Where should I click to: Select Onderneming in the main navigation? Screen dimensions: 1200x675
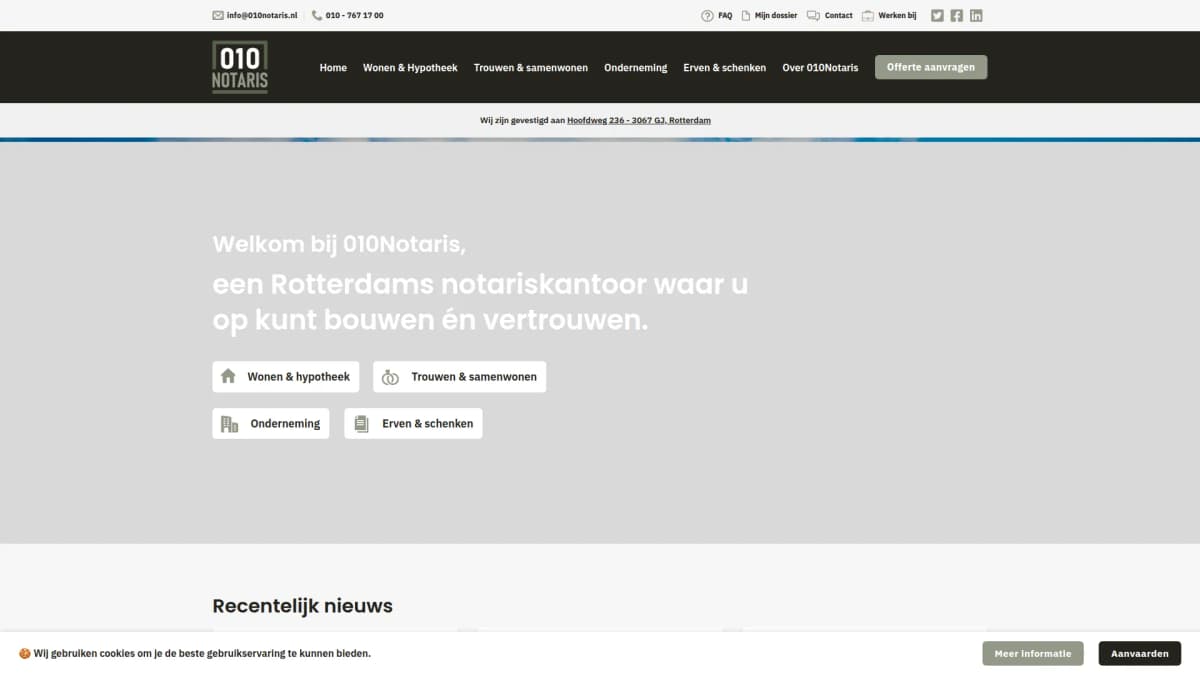[x=635, y=68]
